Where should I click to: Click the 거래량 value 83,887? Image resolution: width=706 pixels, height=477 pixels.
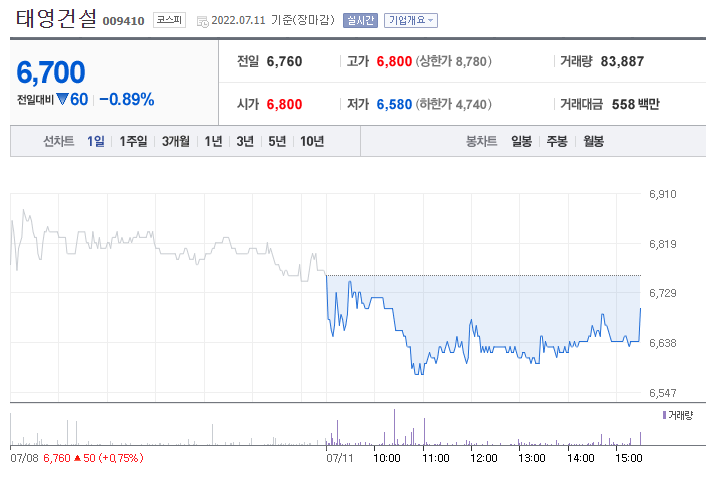pyautogui.click(x=622, y=61)
